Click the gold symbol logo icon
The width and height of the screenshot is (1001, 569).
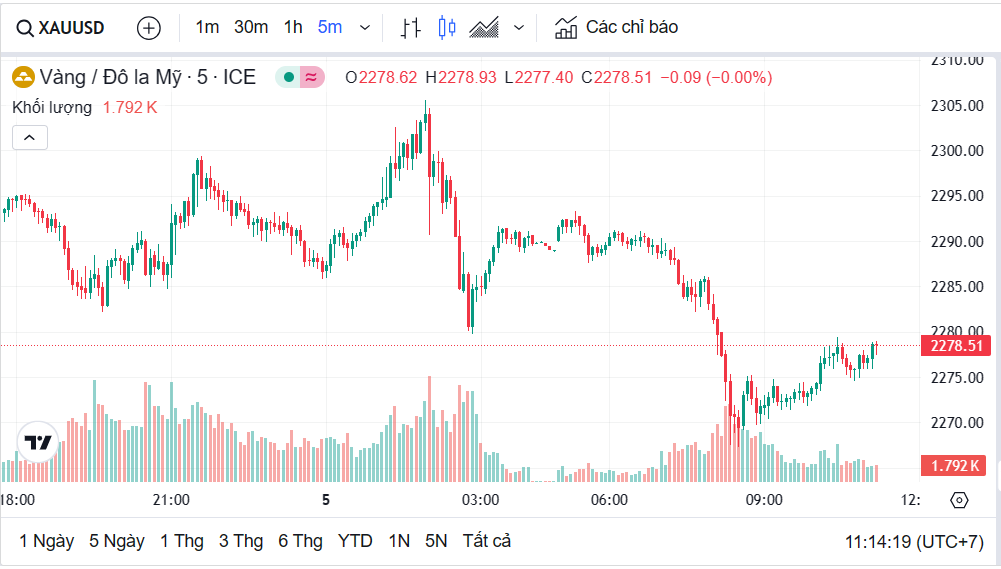(x=22, y=77)
